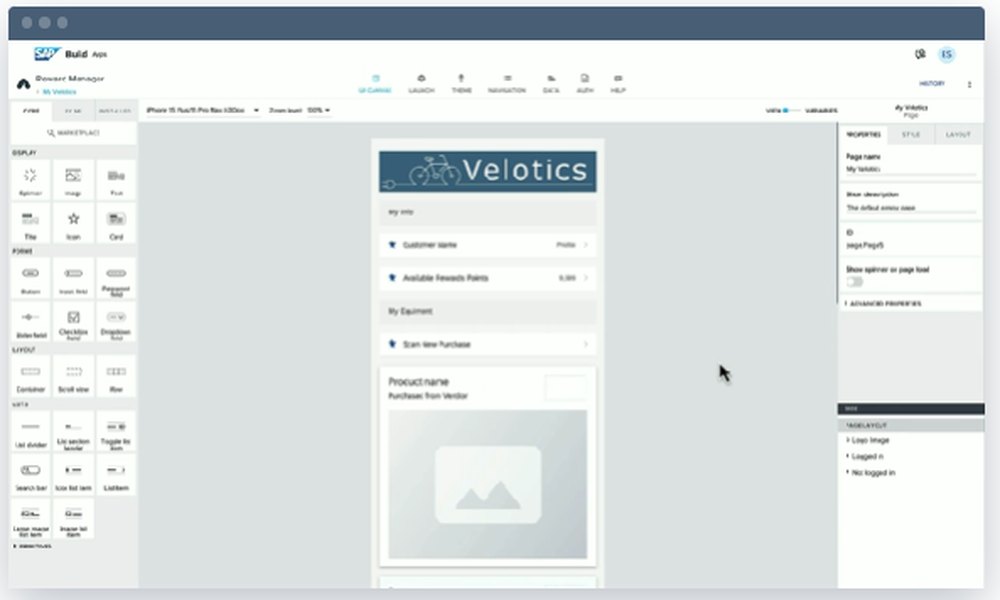This screenshot has height=600, width=1000.
Task: Open the Navigation tab
Action: click(x=507, y=84)
